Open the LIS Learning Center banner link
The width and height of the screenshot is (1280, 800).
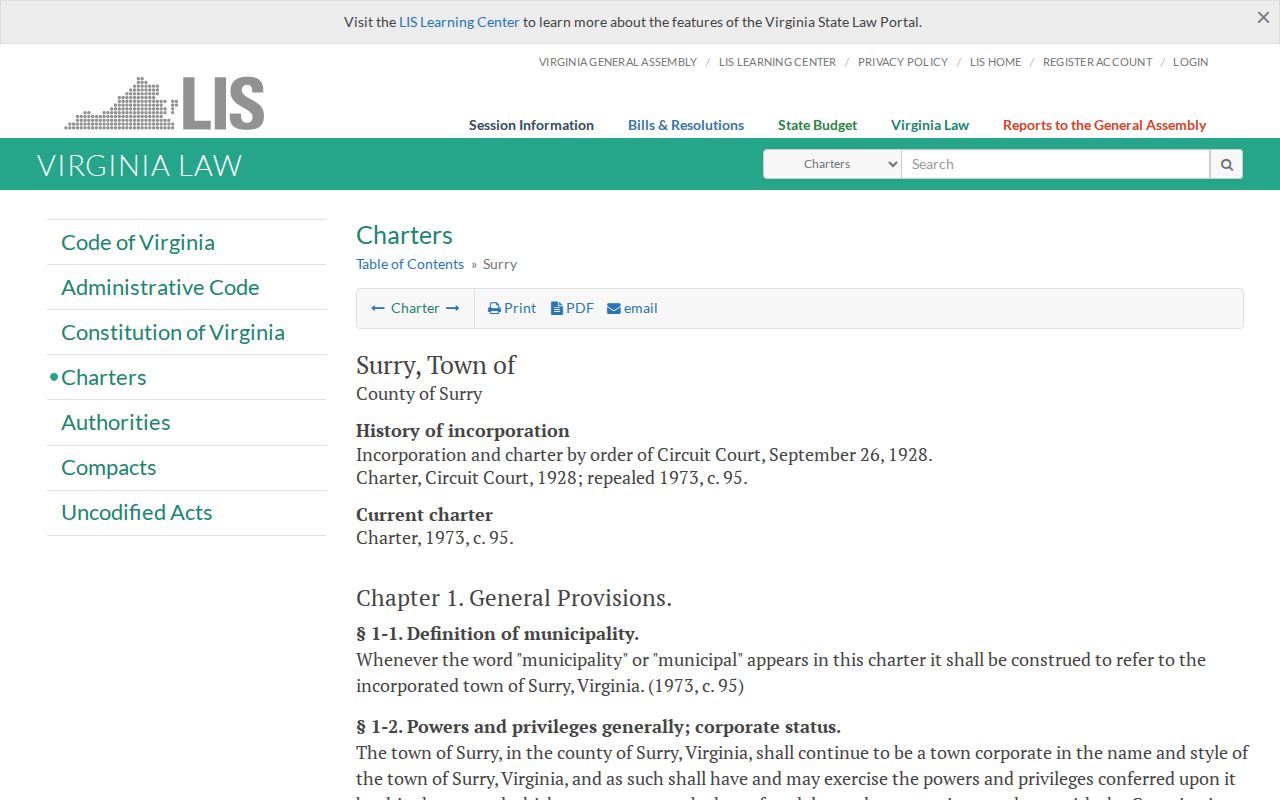pos(459,22)
